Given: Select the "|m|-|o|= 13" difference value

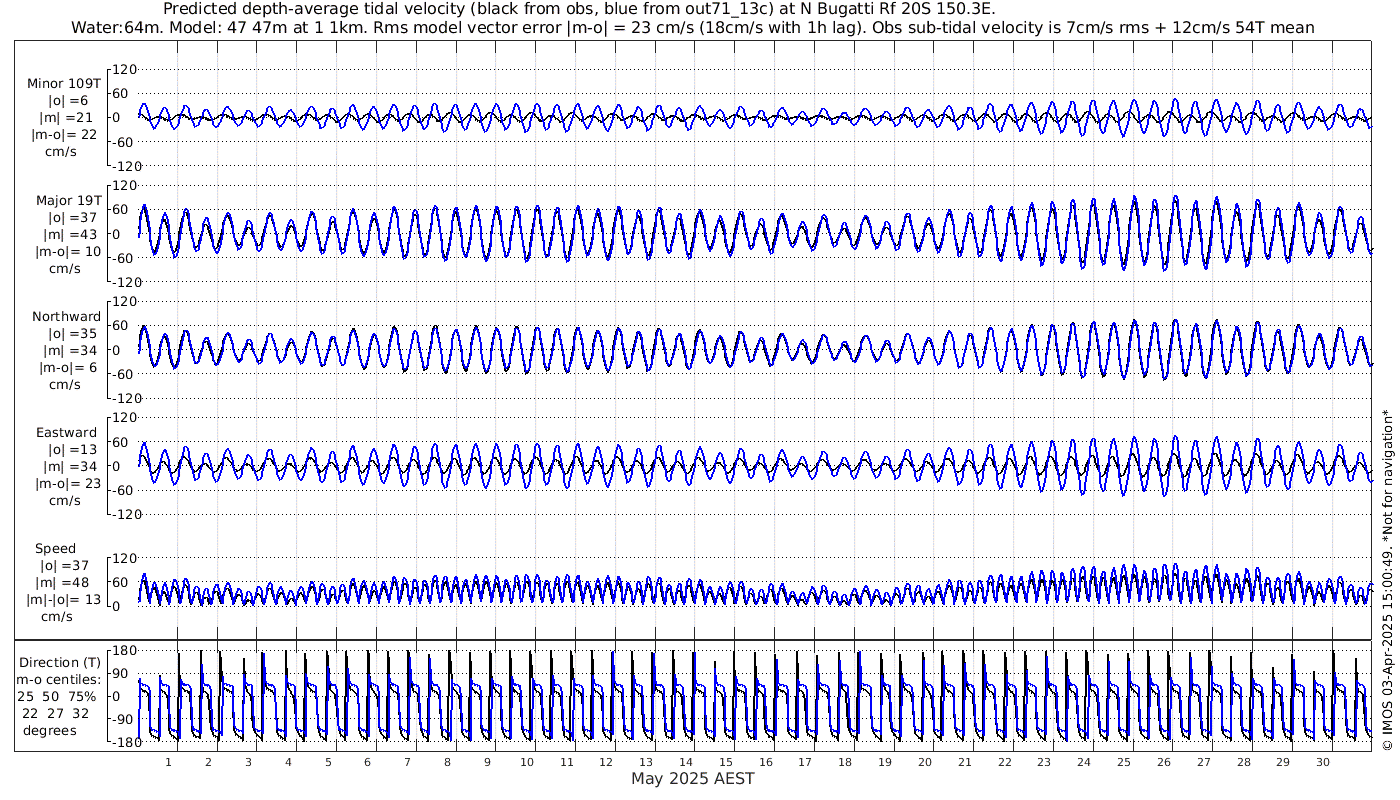Looking at the screenshot, I should (x=63, y=600).
